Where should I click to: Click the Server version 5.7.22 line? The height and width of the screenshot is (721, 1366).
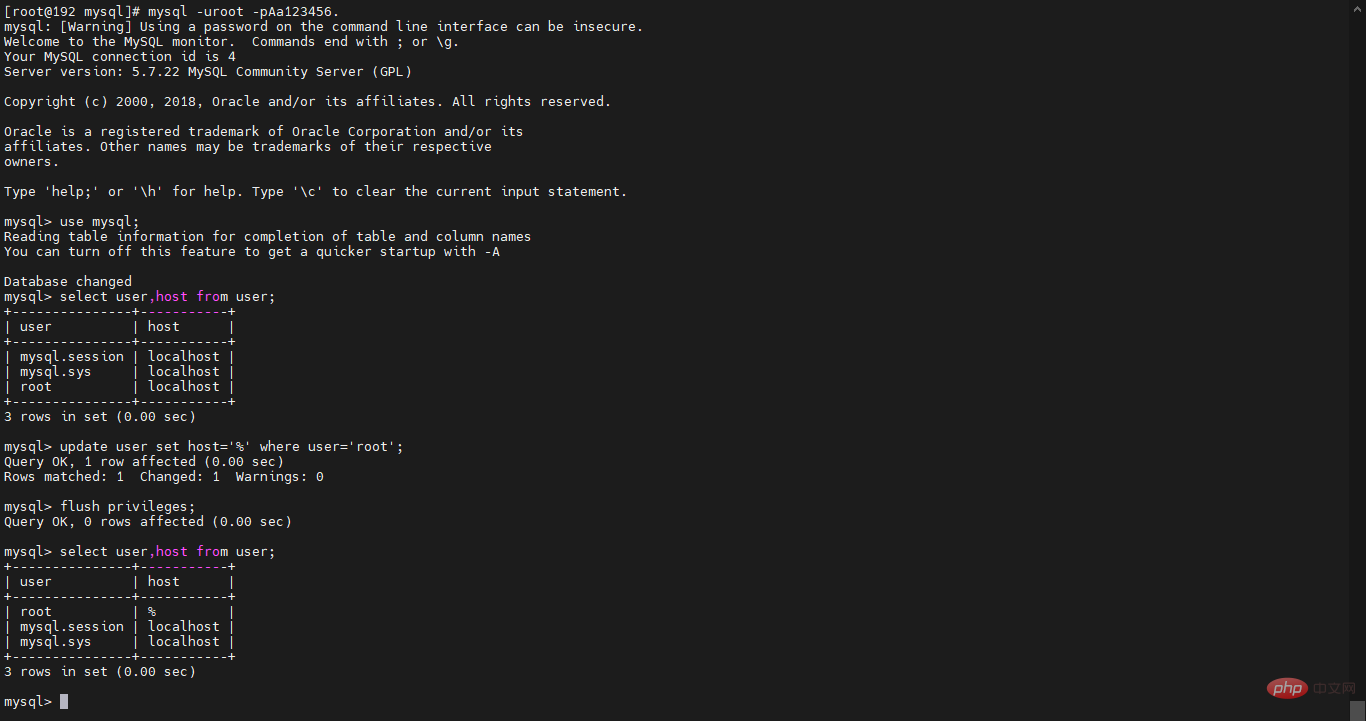click(208, 72)
